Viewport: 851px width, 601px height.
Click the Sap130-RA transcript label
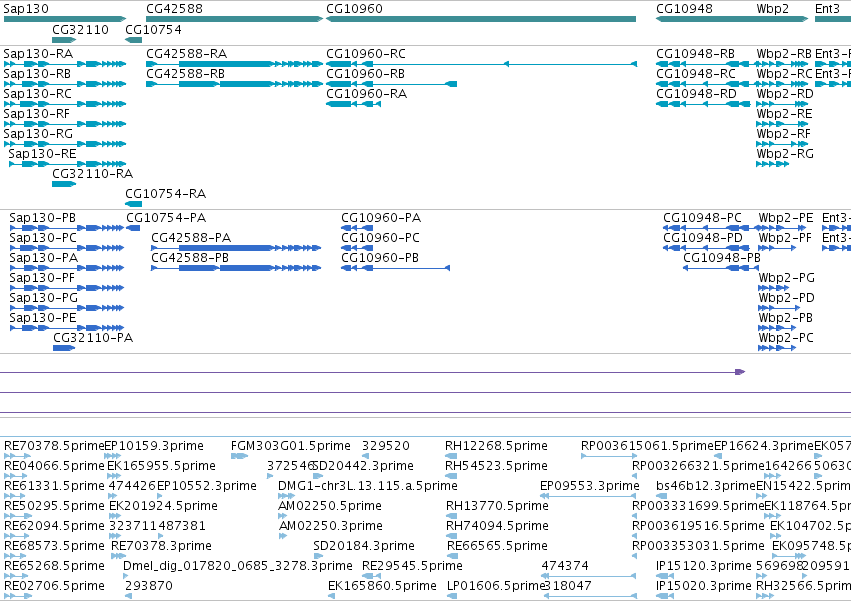pyautogui.click(x=38, y=54)
